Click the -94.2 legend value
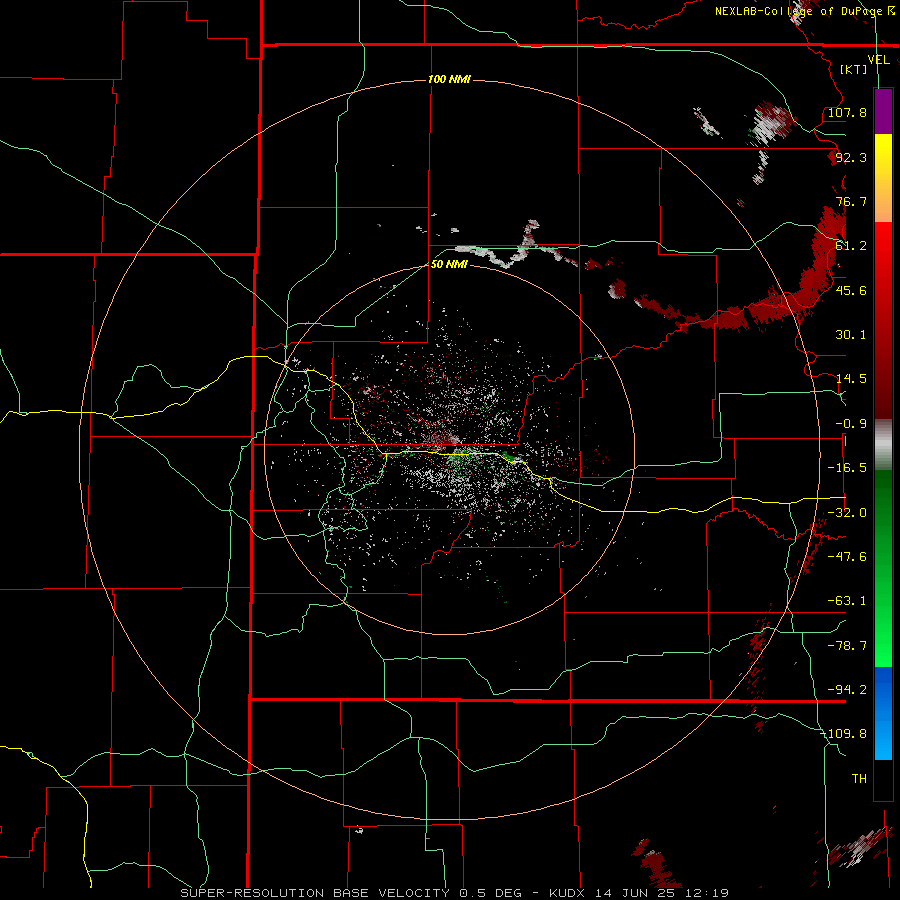Image resolution: width=900 pixels, height=900 pixels. coord(847,690)
